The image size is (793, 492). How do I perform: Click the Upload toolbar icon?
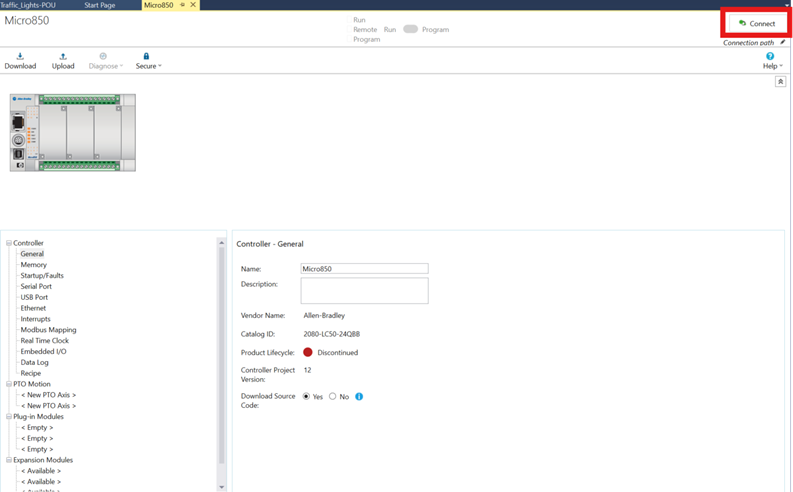[x=63, y=57]
